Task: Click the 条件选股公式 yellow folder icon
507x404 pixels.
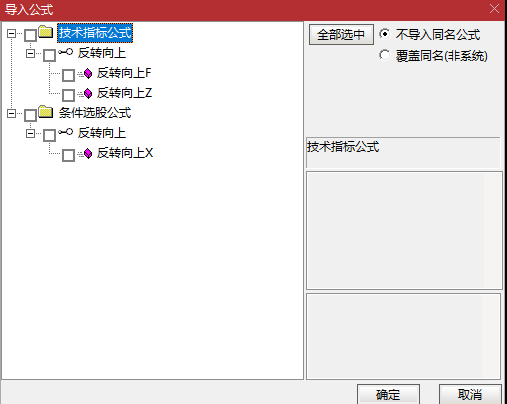Action: [x=46, y=112]
